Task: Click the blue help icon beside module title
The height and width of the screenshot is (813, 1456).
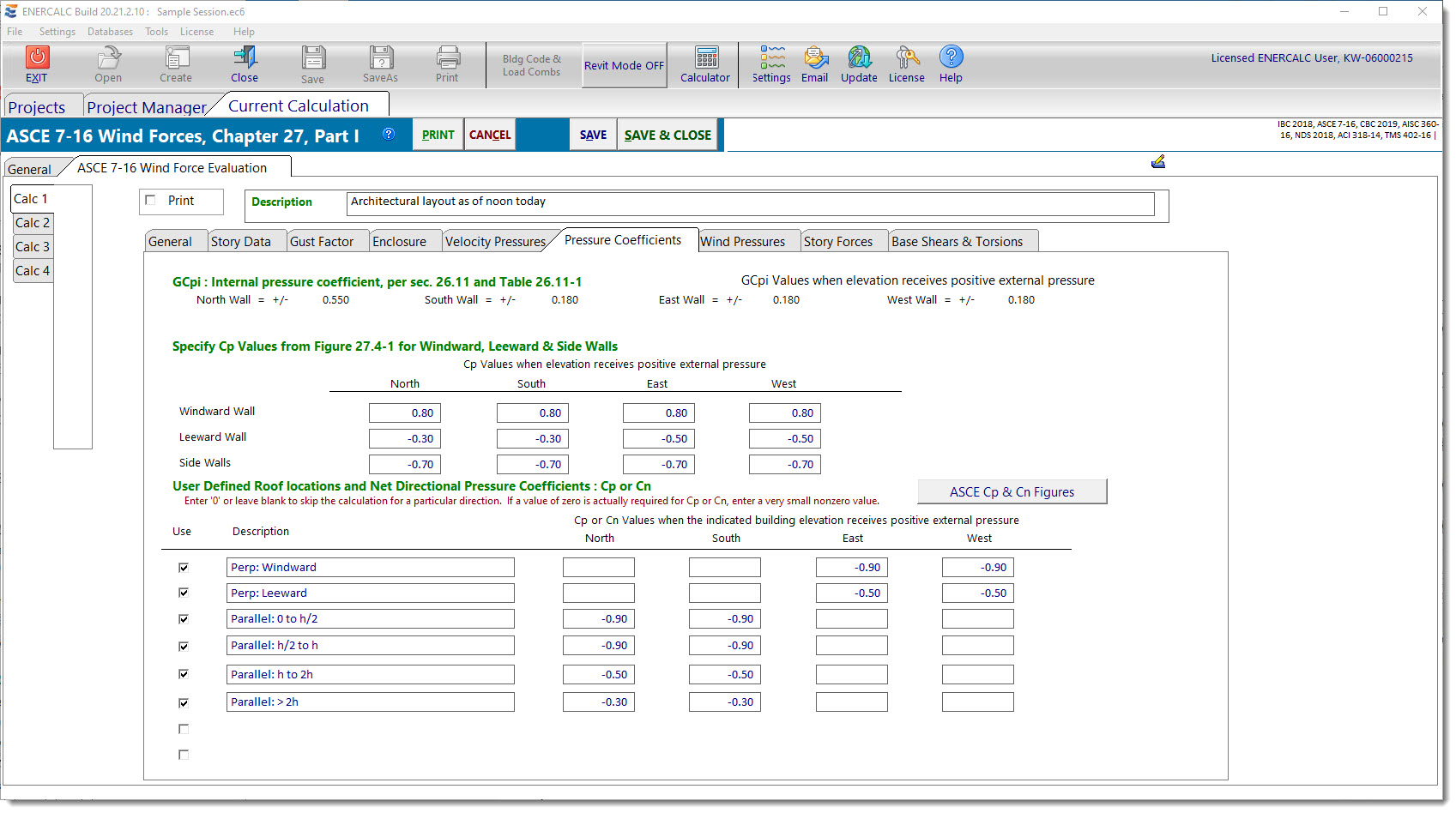Action: point(389,134)
